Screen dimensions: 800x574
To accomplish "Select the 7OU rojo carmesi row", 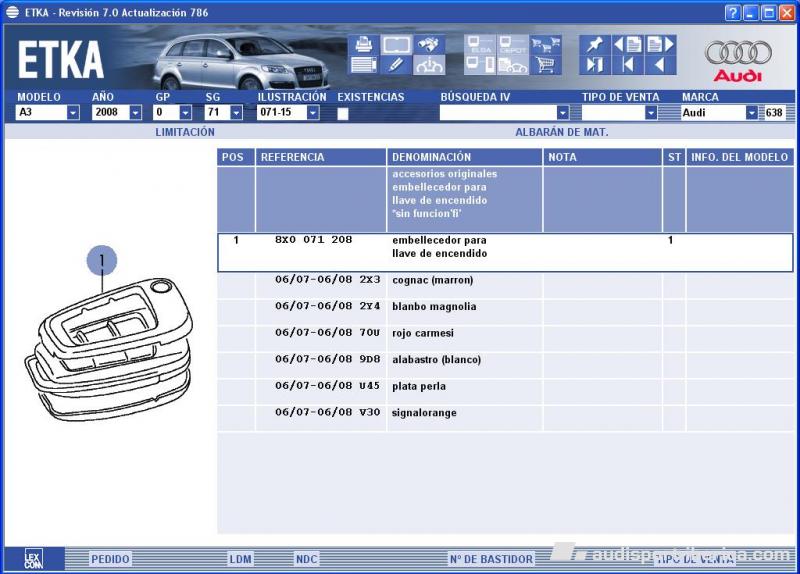I will point(505,338).
